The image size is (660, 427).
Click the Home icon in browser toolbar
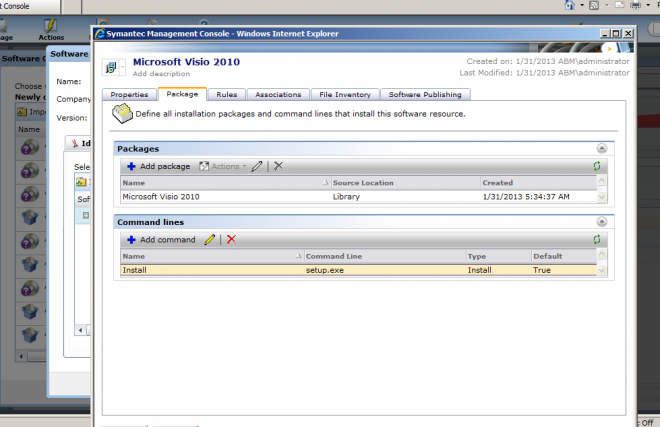point(569,5)
